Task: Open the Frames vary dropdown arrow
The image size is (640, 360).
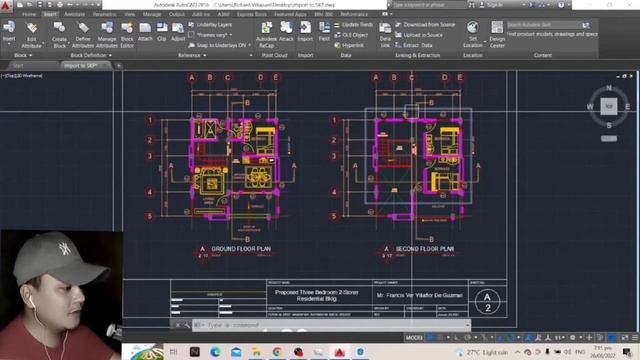Action: point(231,35)
